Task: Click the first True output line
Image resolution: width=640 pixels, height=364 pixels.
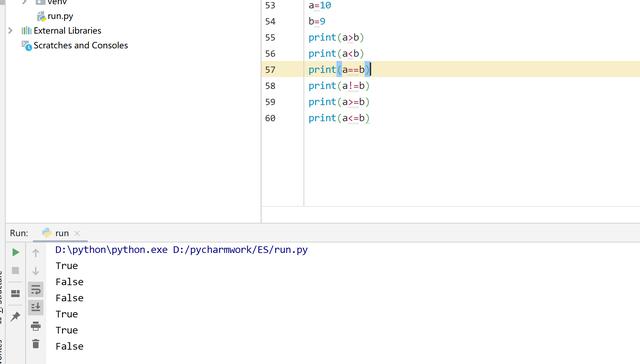Action: [x=67, y=266]
